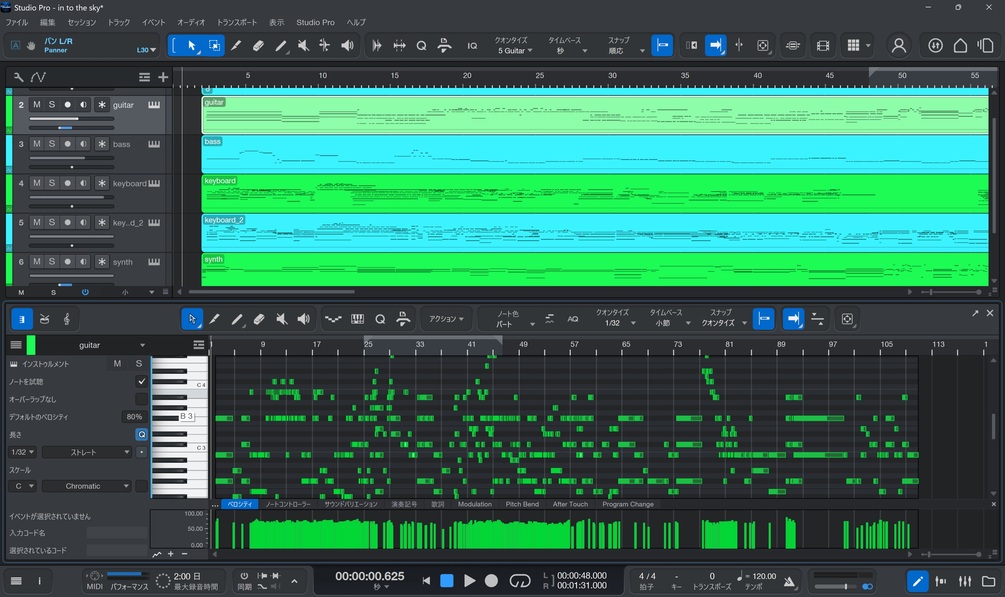Toggle loop button in transport

(x=520, y=581)
